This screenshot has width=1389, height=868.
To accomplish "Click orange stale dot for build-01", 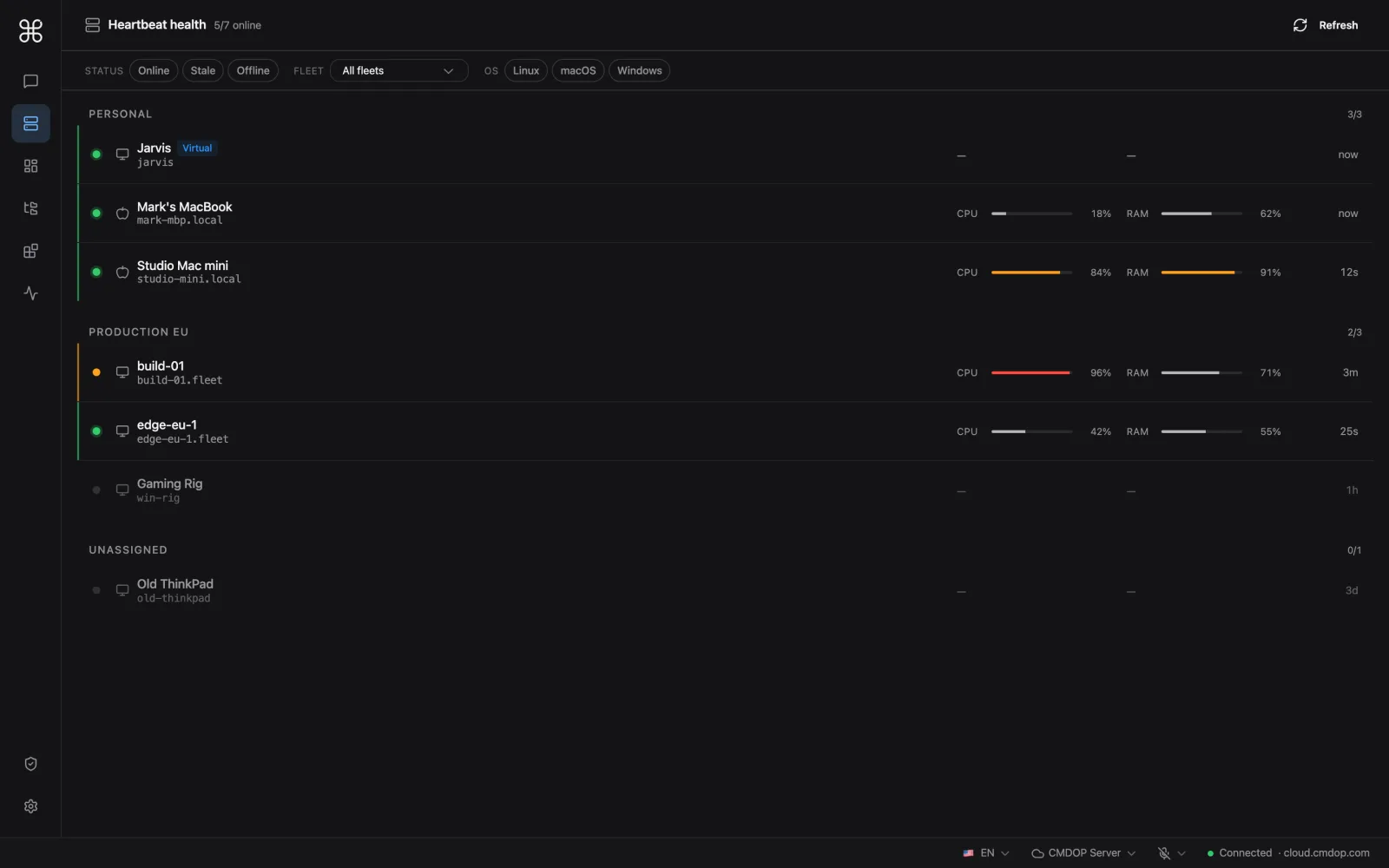I will (x=96, y=372).
